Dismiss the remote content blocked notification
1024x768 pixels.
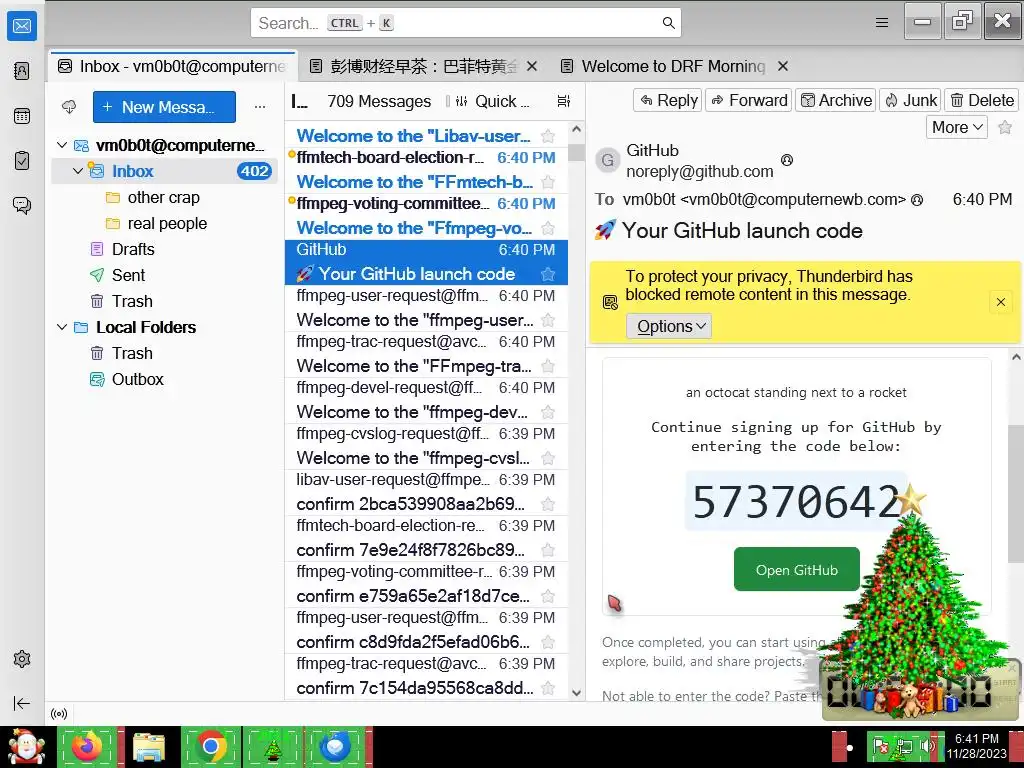tap(1000, 302)
